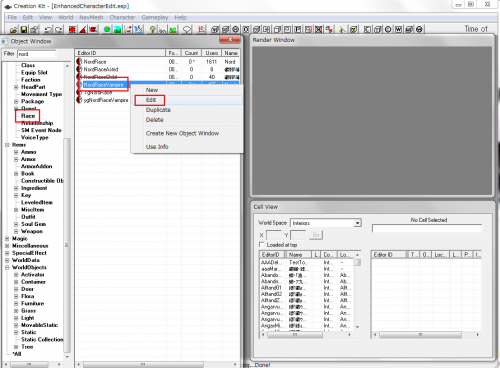Sort by the Count column header

pyautogui.click(x=191, y=53)
